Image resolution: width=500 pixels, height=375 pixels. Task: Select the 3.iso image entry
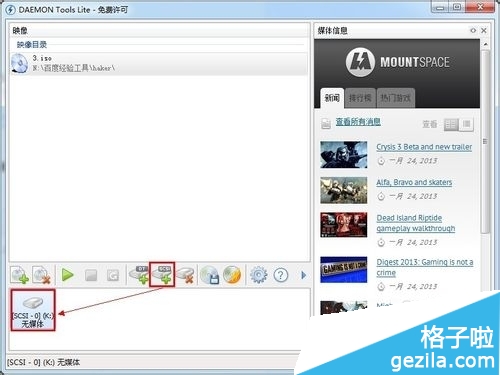[x=159, y=63]
